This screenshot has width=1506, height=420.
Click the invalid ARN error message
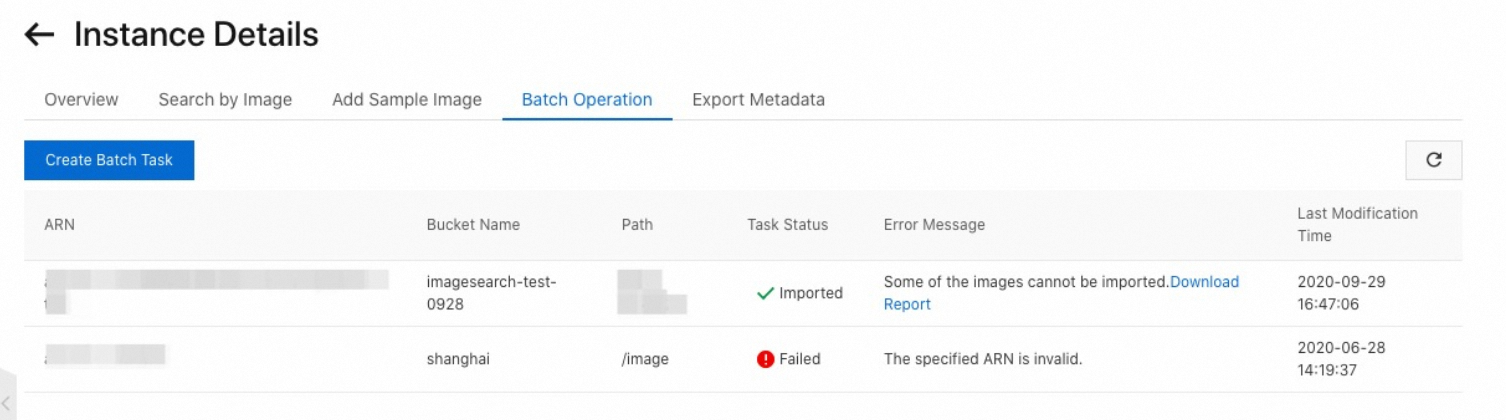click(x=983, y=359)
